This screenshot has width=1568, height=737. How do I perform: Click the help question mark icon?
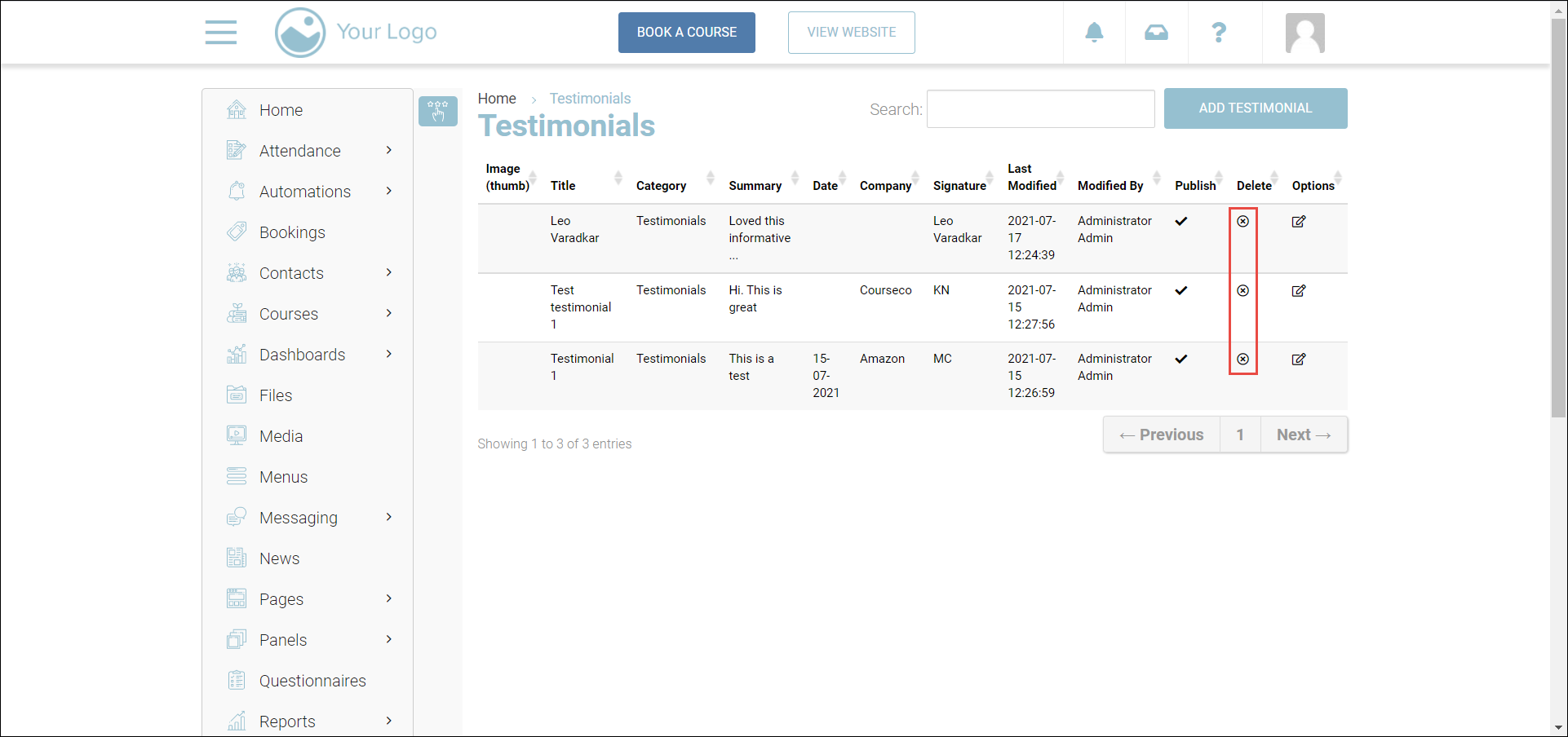[1219, 33]
